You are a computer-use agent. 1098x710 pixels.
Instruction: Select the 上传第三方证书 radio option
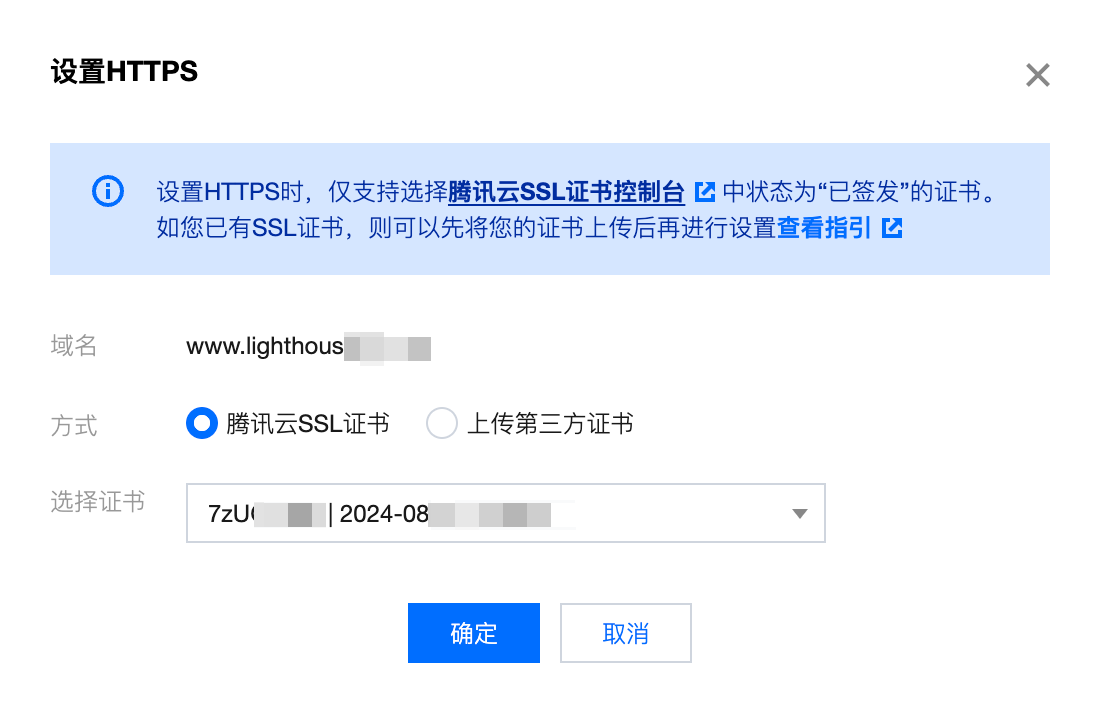pyautogui.click(x=442, y=423)
